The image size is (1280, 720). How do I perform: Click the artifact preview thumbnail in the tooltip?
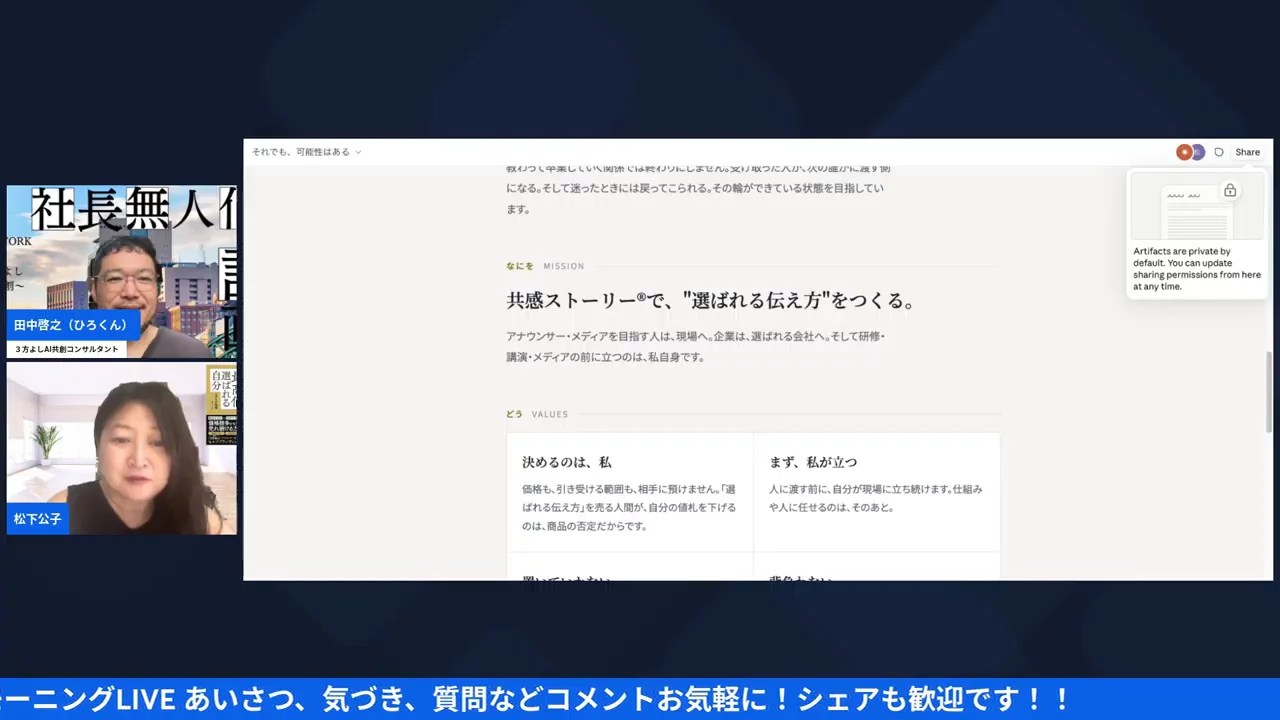point(1197,207)
